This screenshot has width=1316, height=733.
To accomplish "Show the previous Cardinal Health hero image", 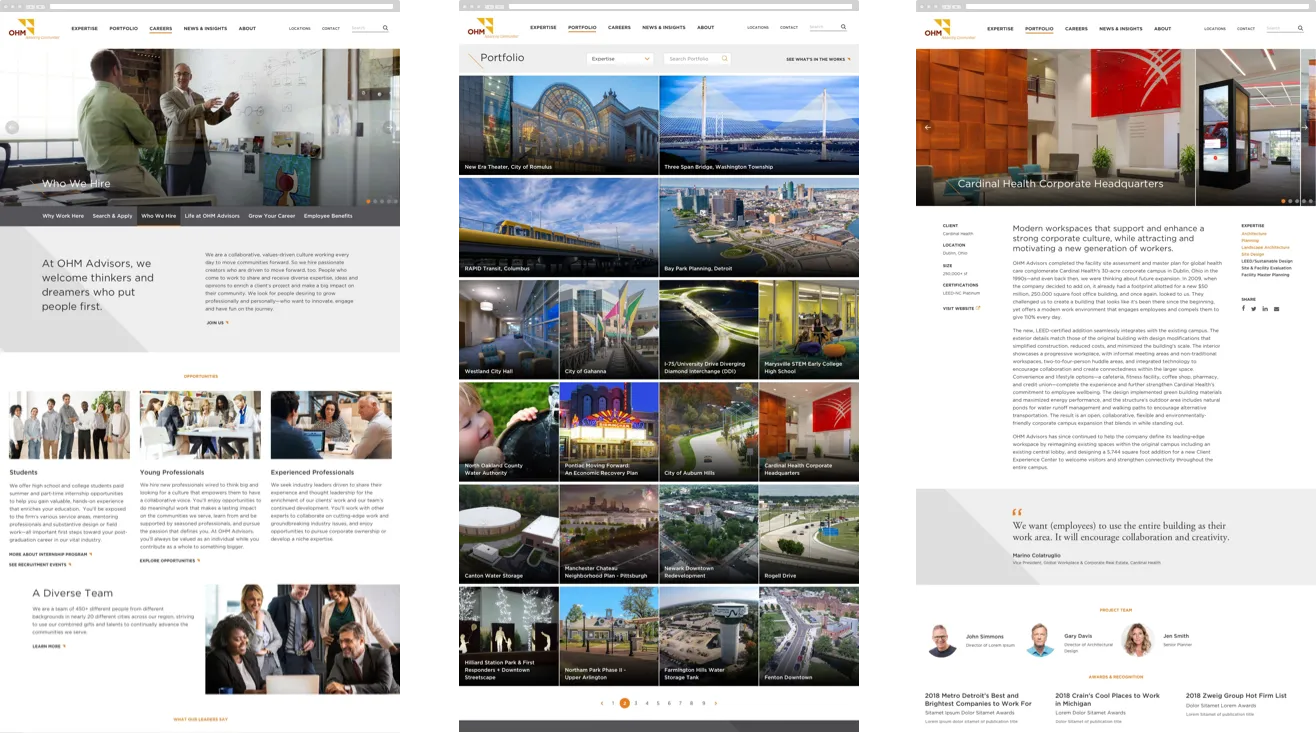I will [928, 127].
